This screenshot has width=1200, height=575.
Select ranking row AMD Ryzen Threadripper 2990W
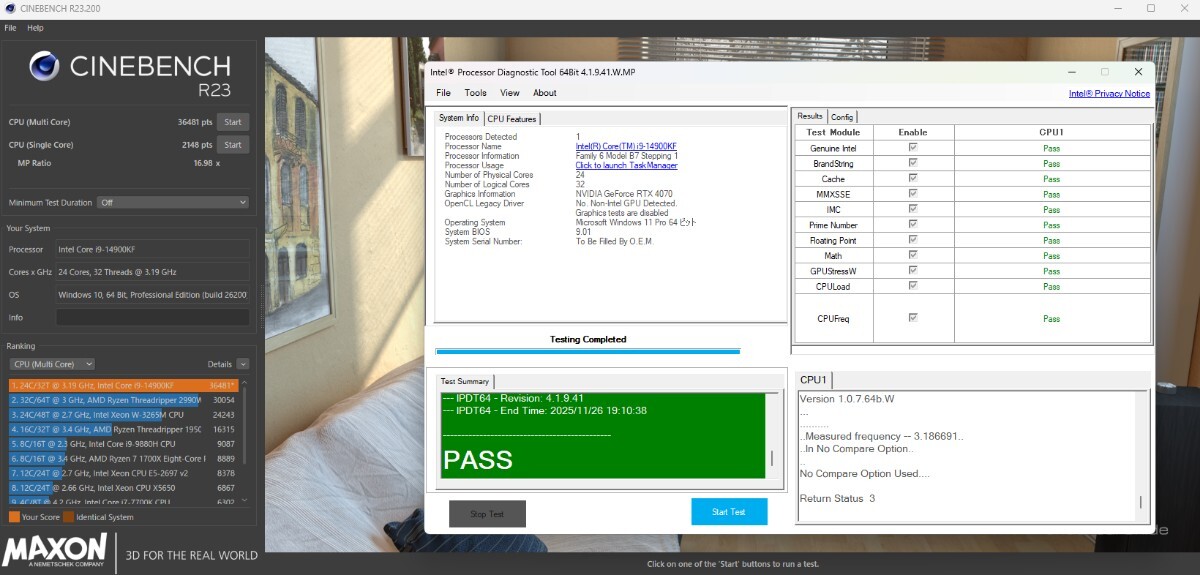point(123,399)
